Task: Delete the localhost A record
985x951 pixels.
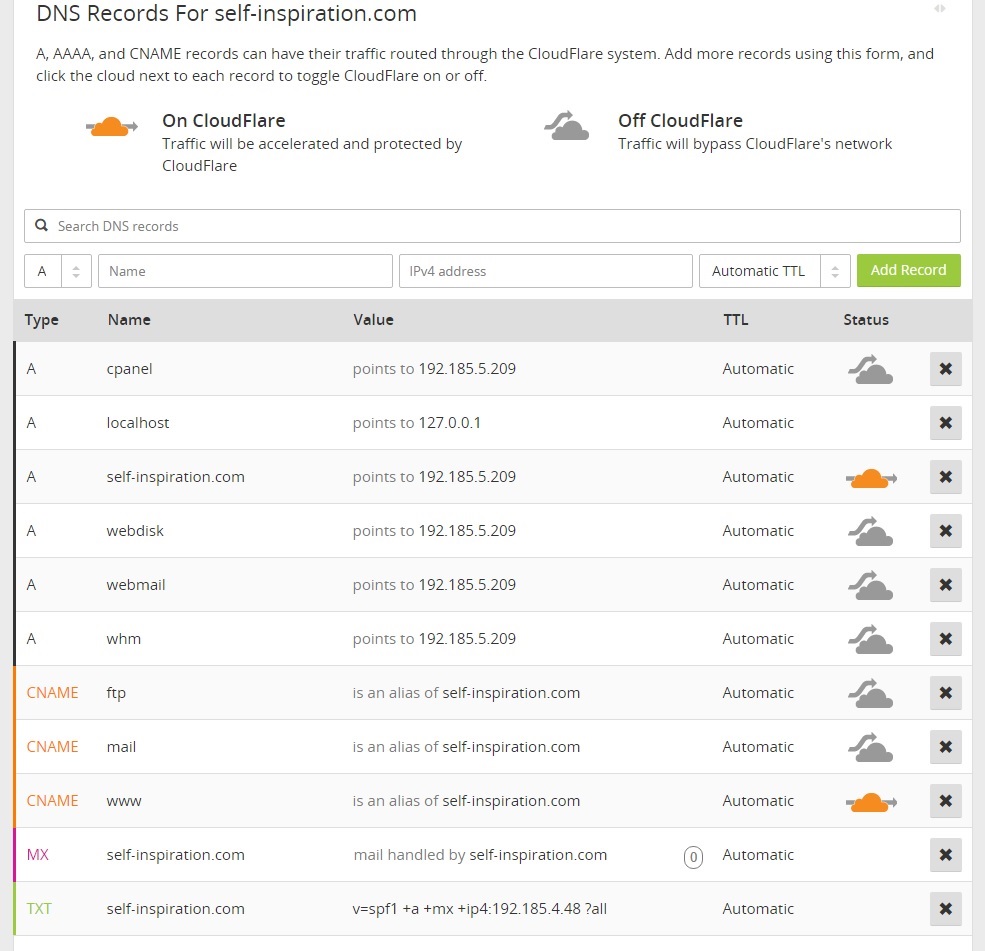Action: (x=945, y=423)
